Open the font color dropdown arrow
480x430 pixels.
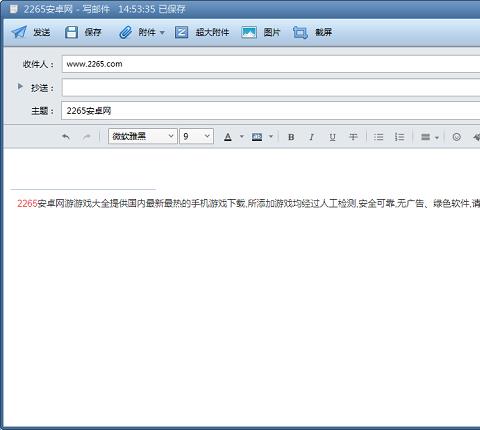242,136
